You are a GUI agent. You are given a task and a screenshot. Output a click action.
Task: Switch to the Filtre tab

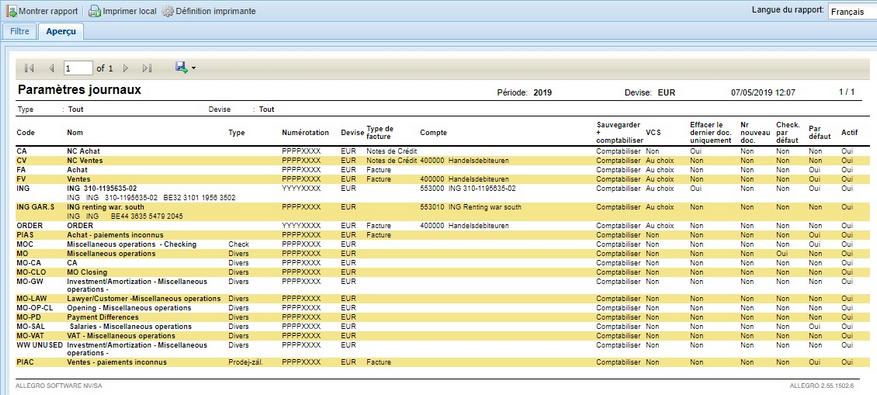click(x=20, y=31)
